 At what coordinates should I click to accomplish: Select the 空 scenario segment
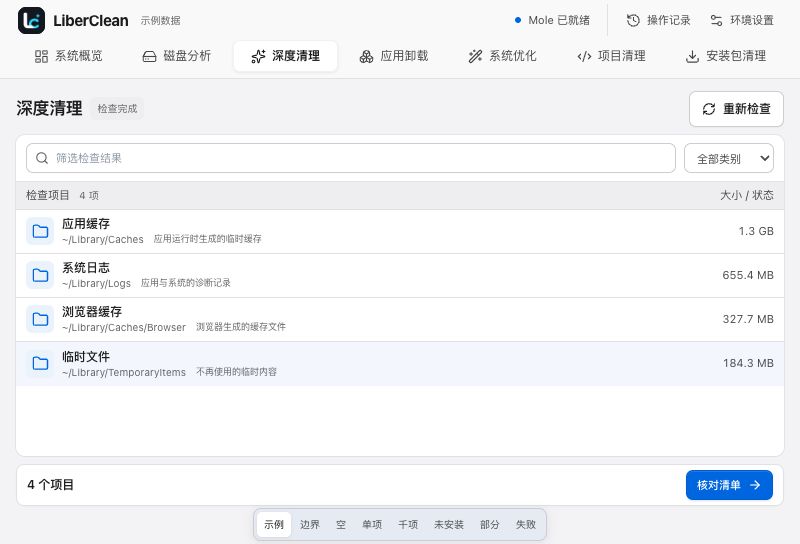point(341,525)
